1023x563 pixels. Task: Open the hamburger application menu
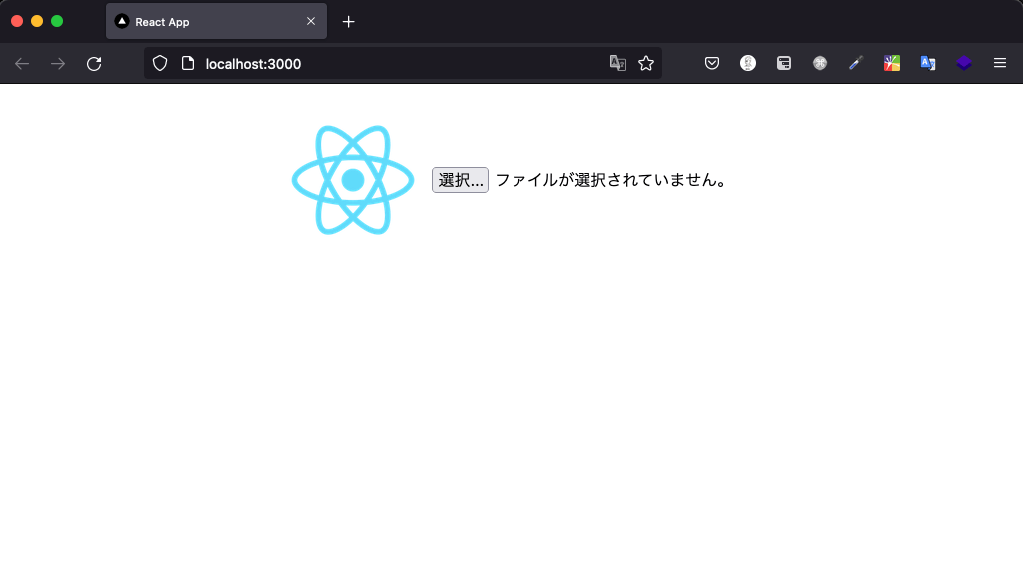pos(1000,63)
